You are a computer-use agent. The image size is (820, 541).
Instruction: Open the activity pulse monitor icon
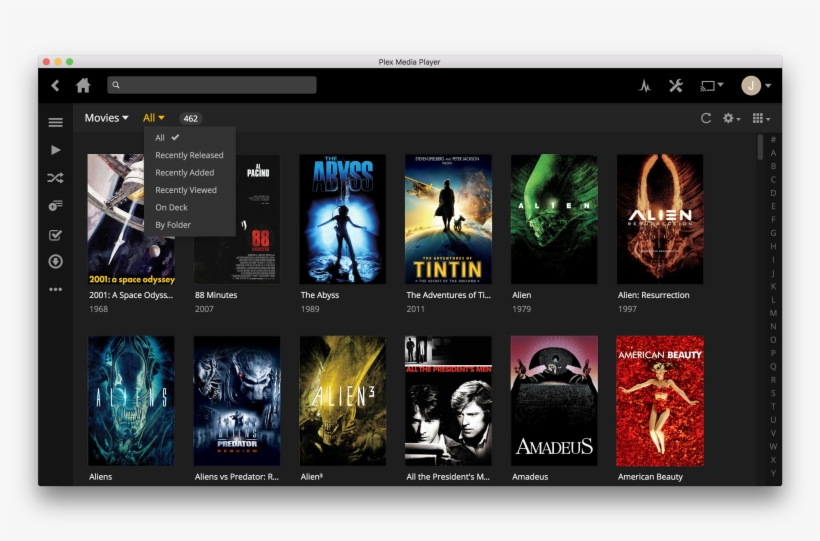[x=645, y=86]
